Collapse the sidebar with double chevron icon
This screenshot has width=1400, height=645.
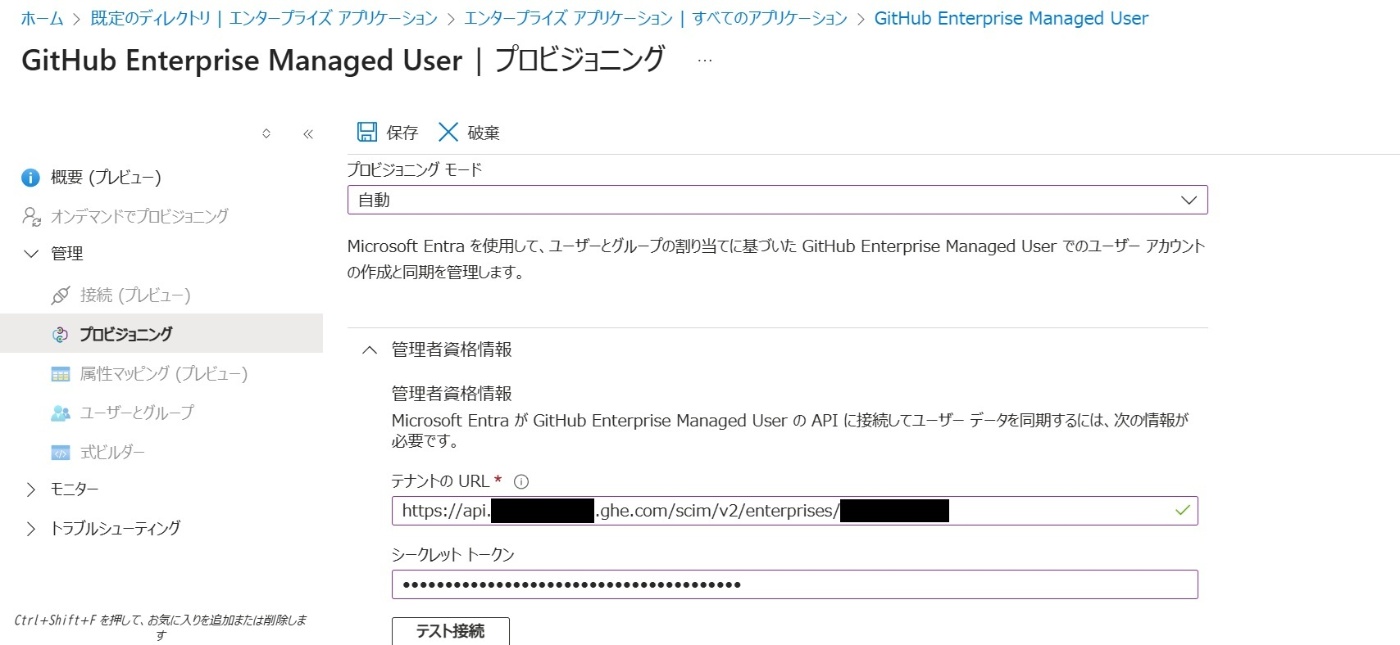click(x=308, y=133)
